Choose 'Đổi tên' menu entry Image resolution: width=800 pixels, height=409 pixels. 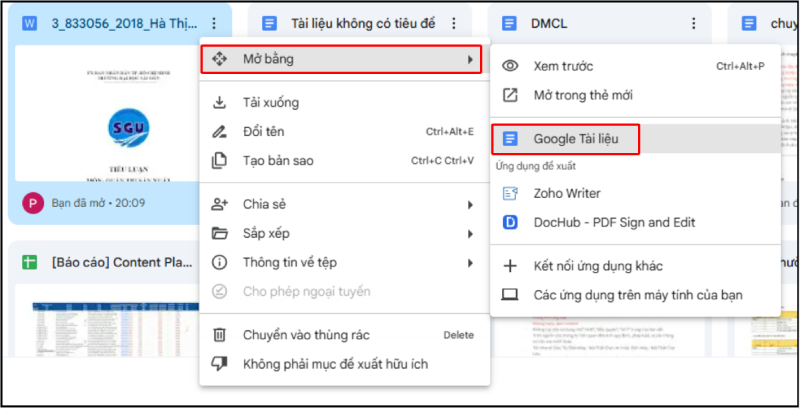[344, 132]
